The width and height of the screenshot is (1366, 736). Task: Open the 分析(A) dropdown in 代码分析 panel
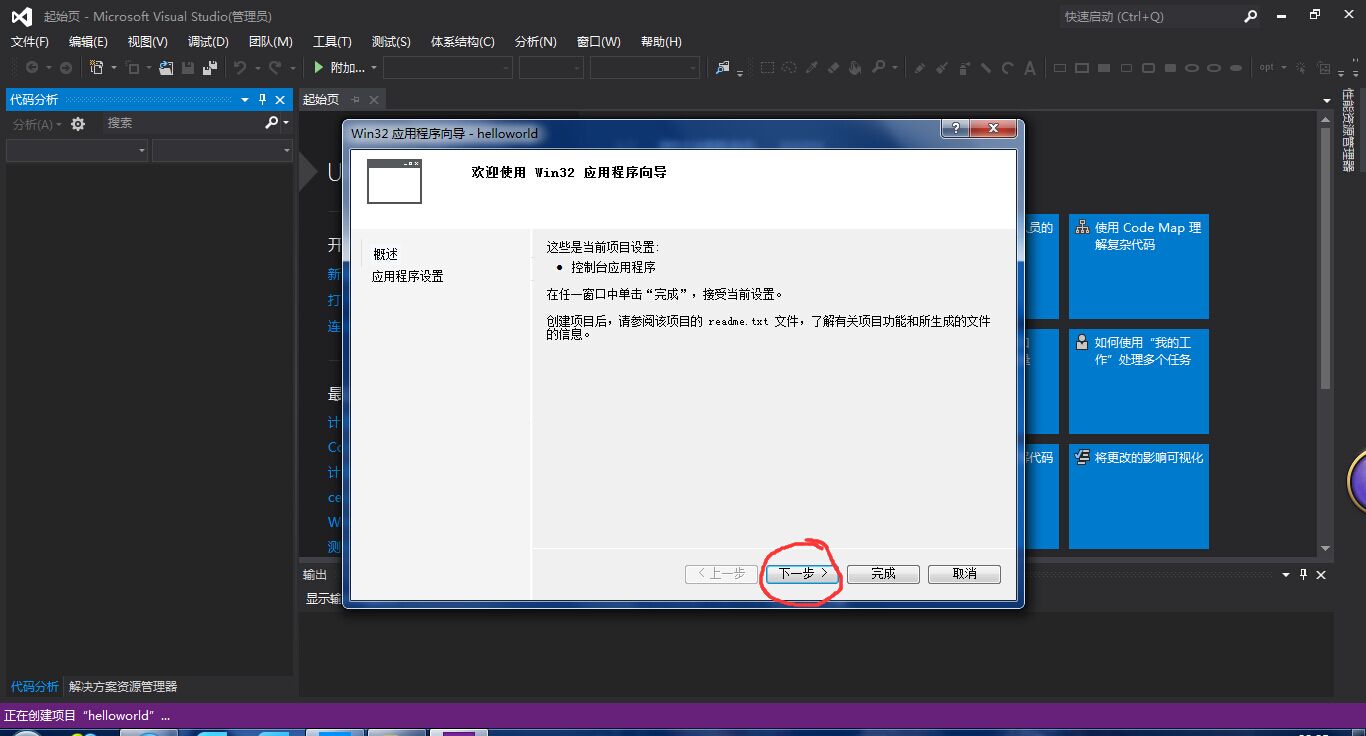click(x=37, y=124)
